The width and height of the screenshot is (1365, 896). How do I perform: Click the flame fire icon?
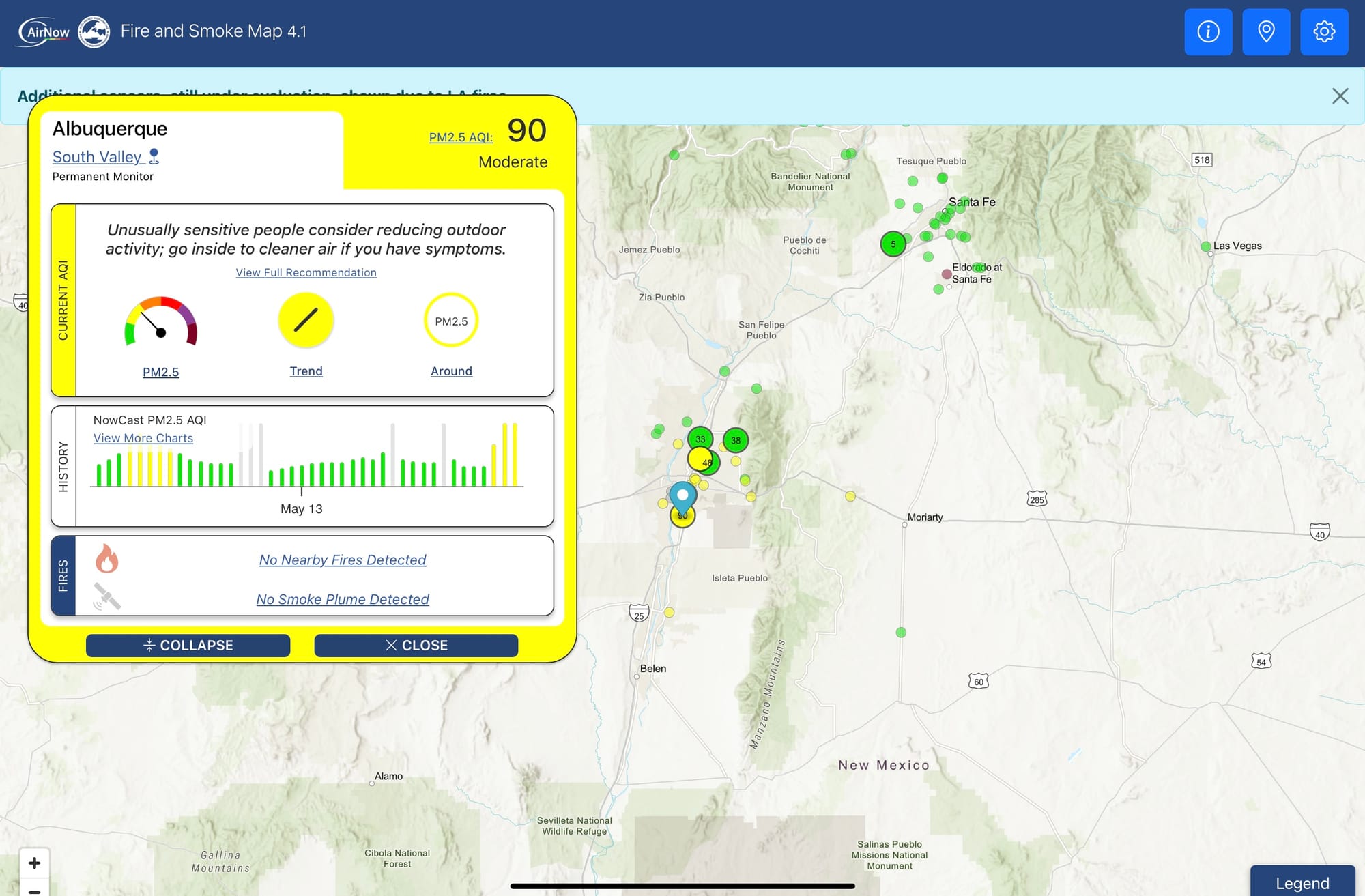pos(106,558)
